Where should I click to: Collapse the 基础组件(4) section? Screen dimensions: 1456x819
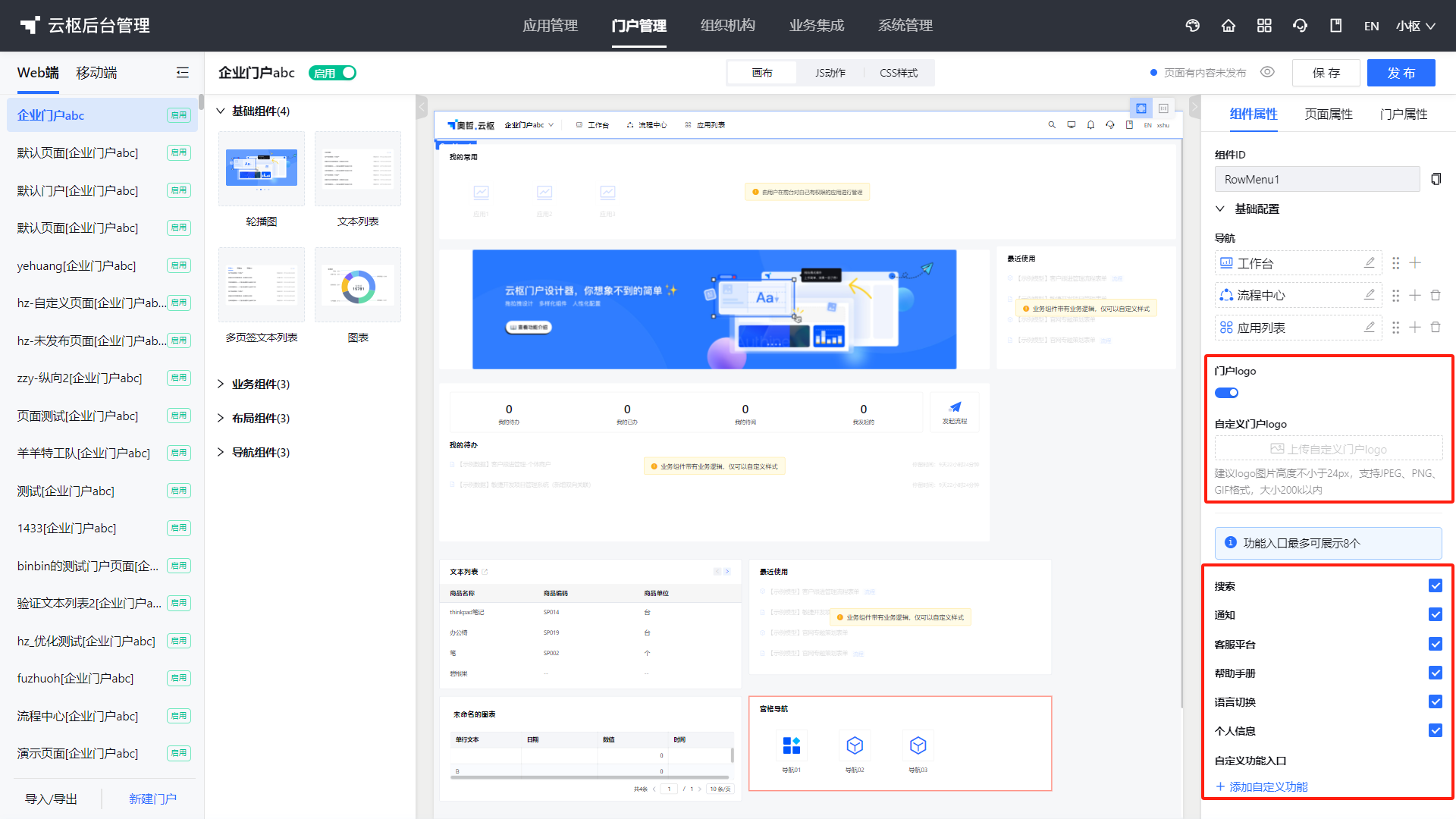tap(221, 111)
